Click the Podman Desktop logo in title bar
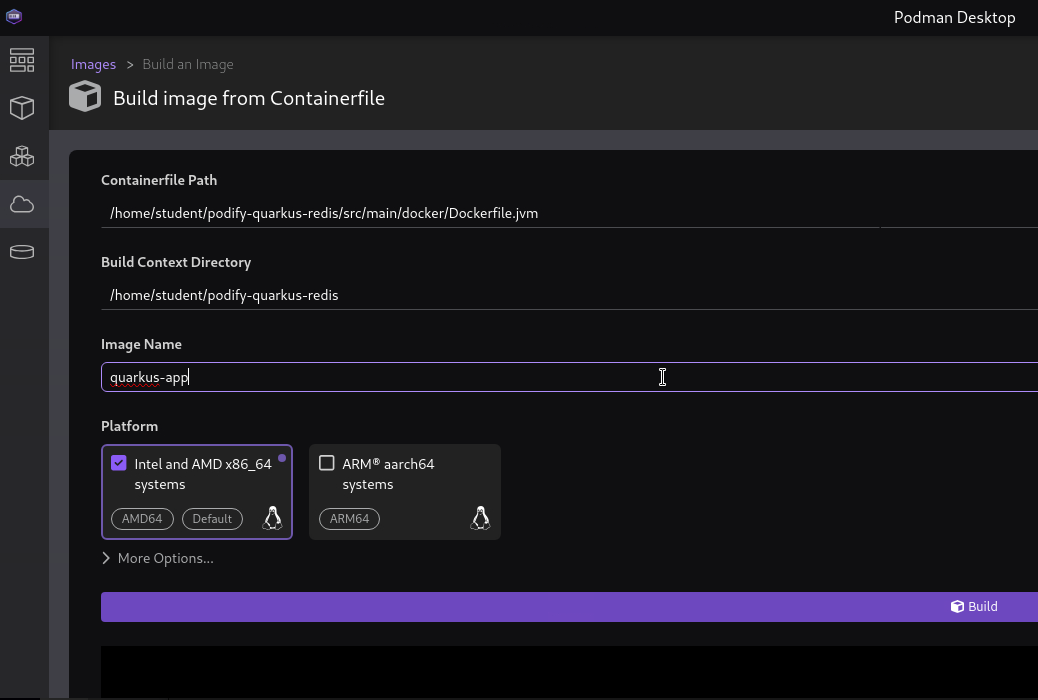Image resolution: width=1038 pixels, height=700 pixels. pyautogui.click(x=14, y=17)
